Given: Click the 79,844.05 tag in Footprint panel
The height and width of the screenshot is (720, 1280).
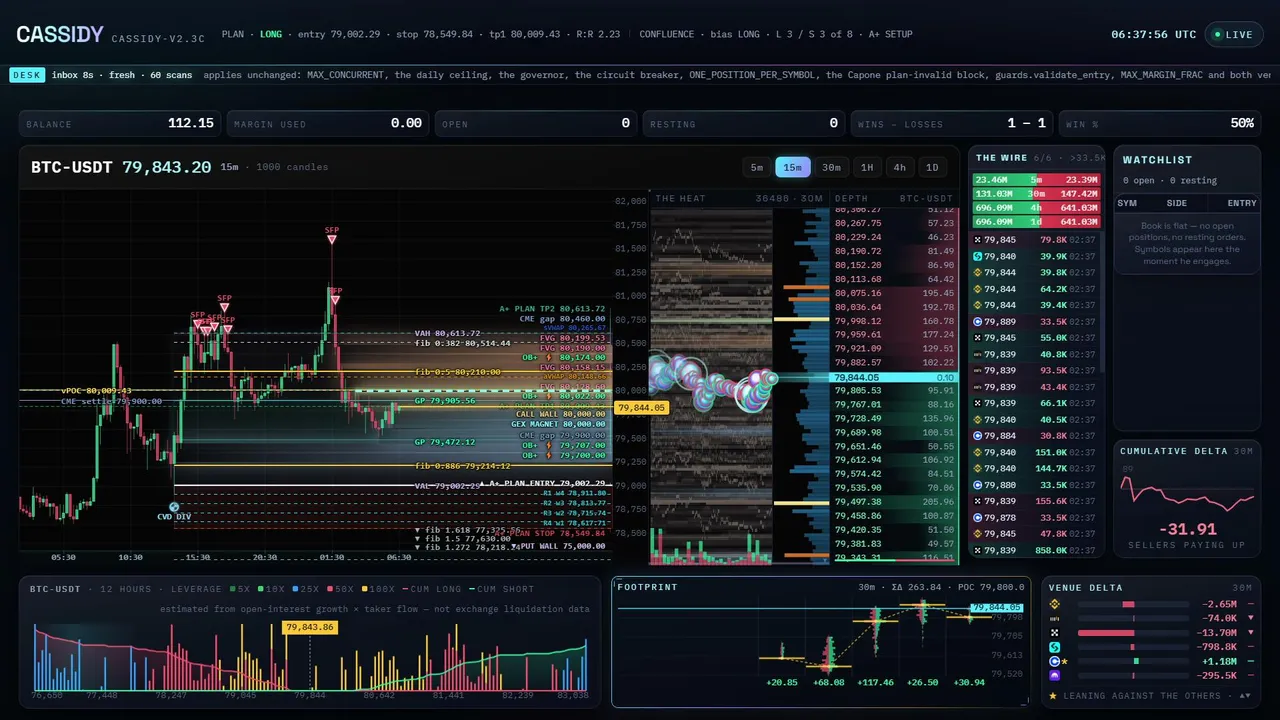Looking at the screenshot, I should [x=998, y=607].
